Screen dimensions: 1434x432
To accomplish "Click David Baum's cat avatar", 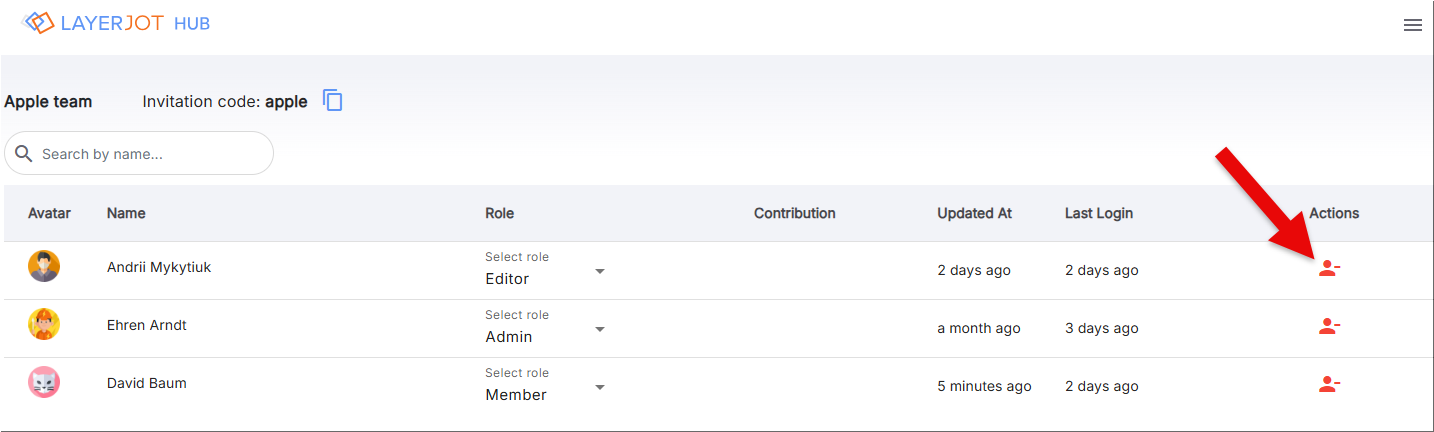I will 44,382.
